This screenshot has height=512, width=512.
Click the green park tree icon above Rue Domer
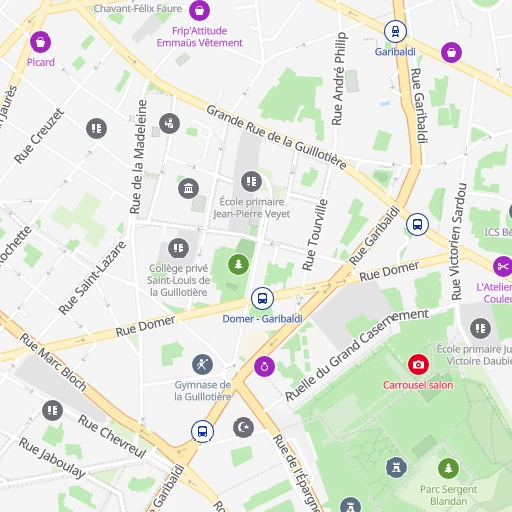[238, 264]
